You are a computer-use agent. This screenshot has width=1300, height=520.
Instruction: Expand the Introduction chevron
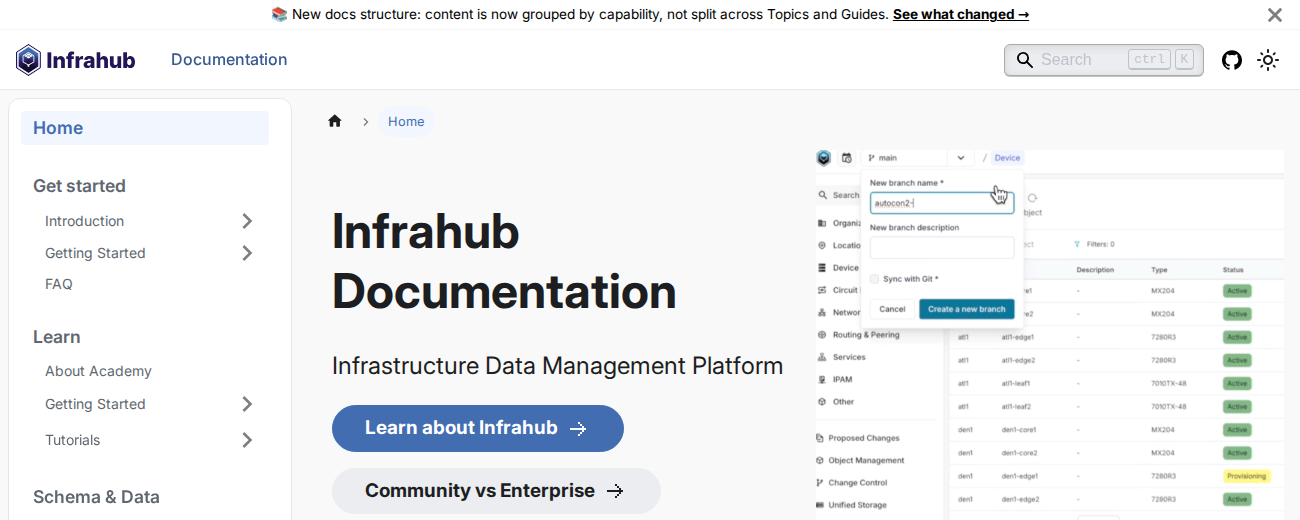point(247,221)
